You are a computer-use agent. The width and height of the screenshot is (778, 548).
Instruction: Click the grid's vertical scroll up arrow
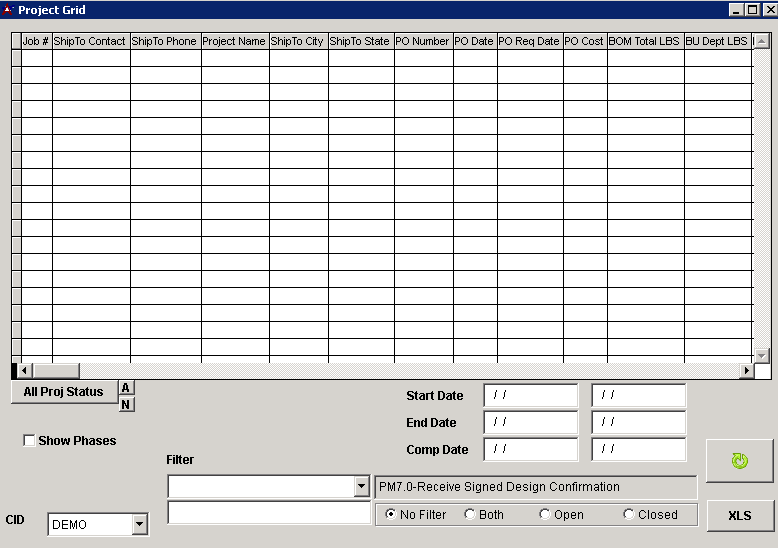click(x=761, y=42)
